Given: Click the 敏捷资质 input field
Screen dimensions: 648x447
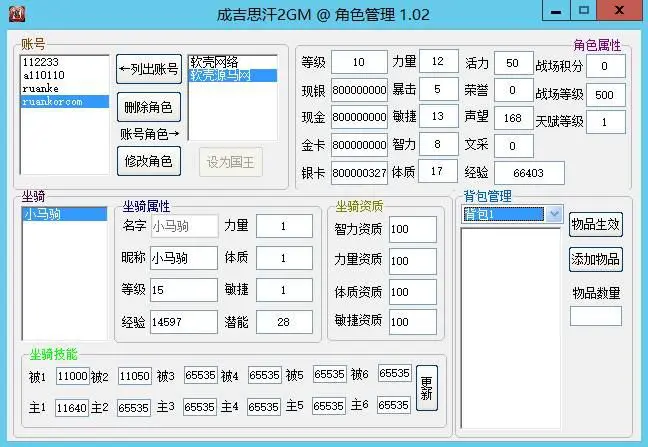Looking at the screenshot, I should tap(412, 322).
